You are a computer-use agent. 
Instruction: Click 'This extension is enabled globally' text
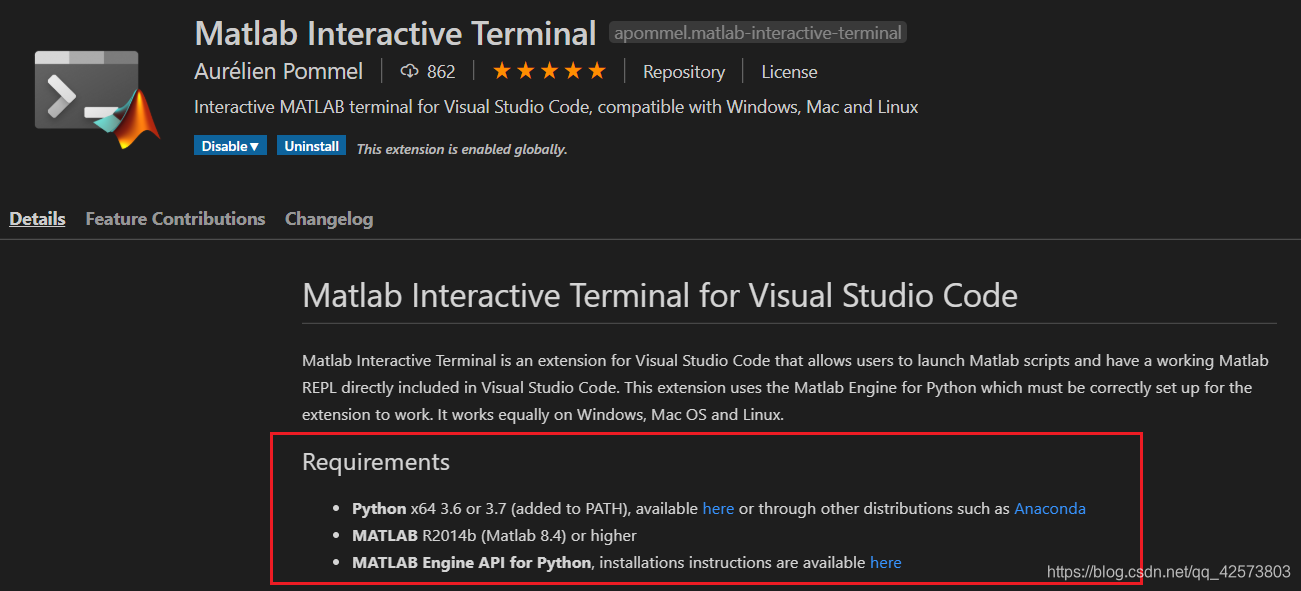click(x=462, y=149)
